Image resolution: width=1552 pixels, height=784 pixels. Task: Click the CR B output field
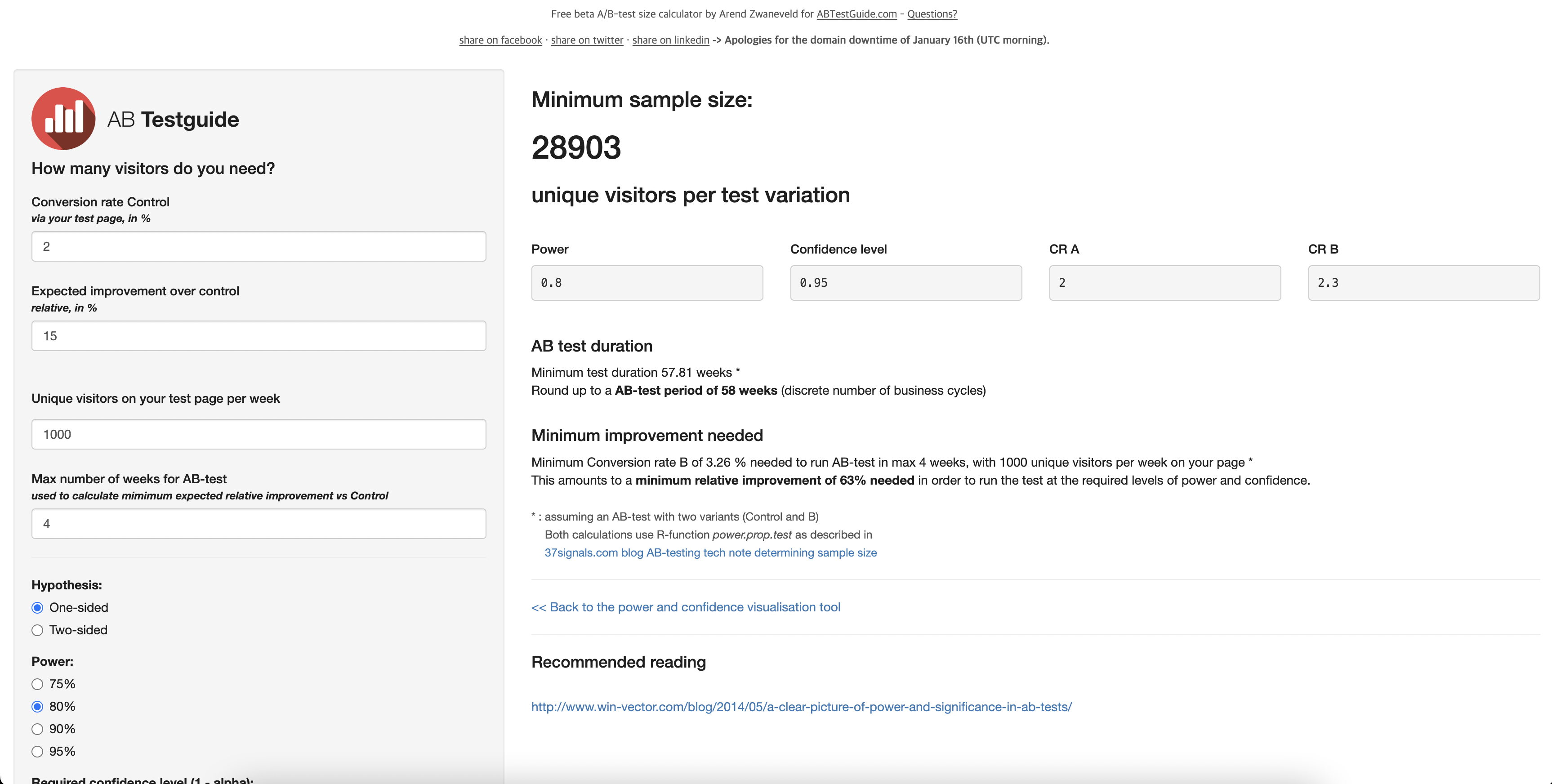[x=1423, y=283]
